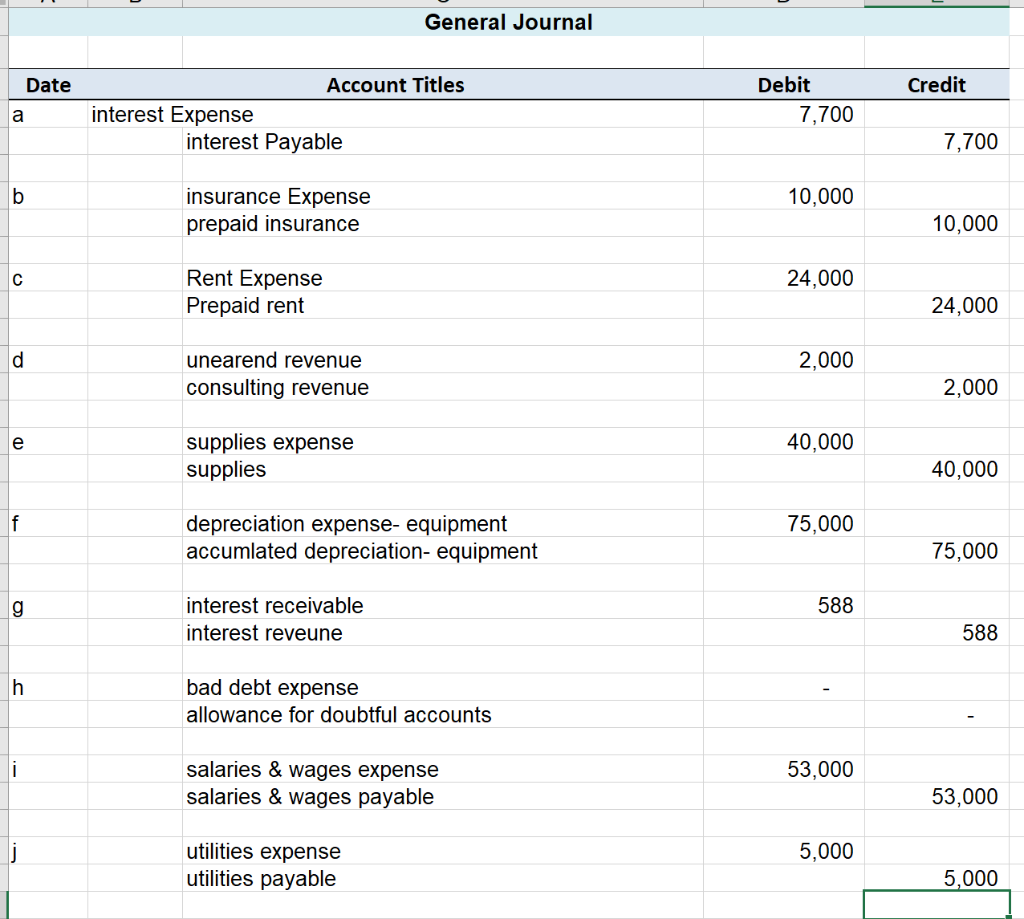Select the unearend revenue cell
The image size is (1024, 919).
[443, 360]
